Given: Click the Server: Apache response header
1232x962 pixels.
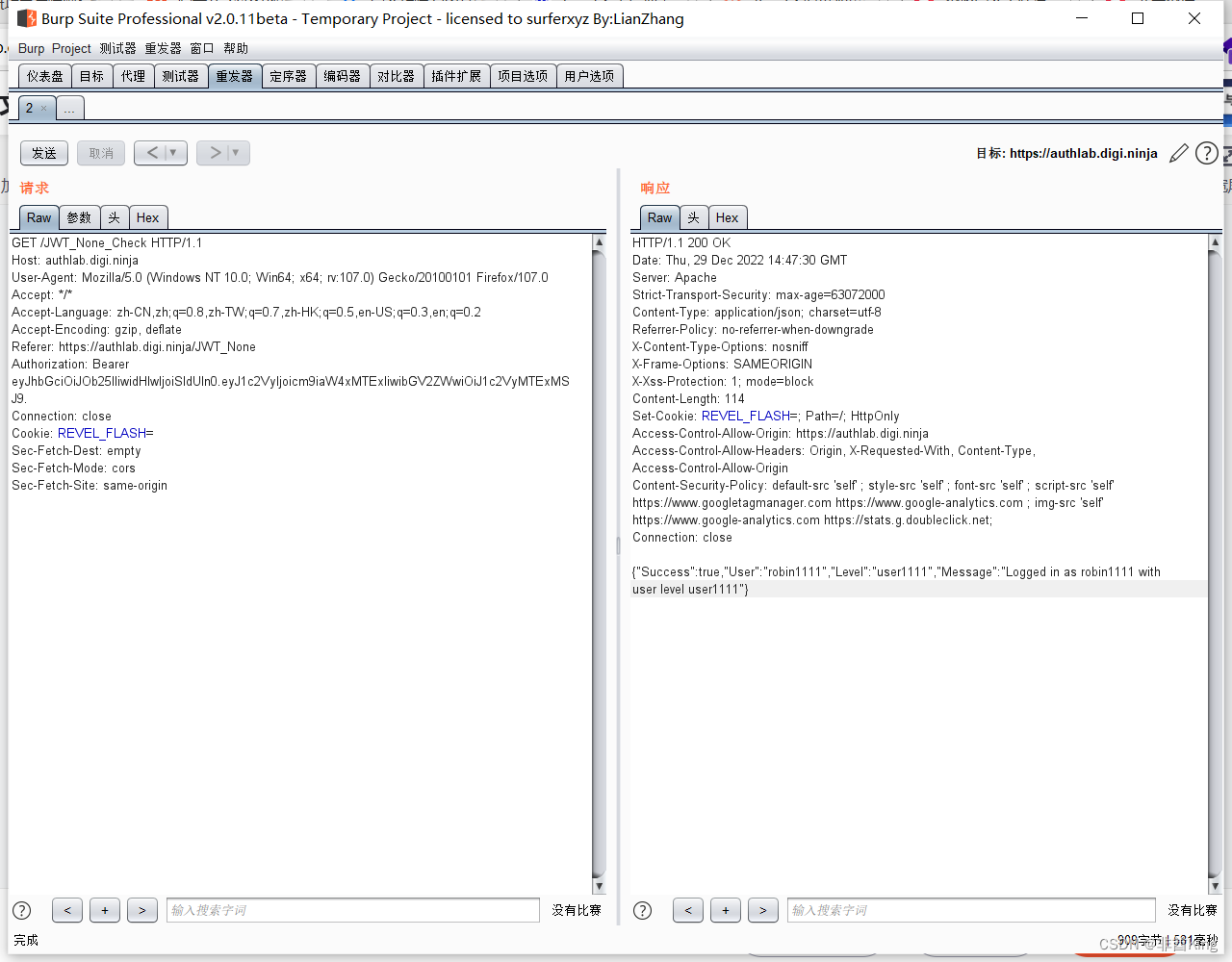Looking at the screenshot, I should point(675,278).
